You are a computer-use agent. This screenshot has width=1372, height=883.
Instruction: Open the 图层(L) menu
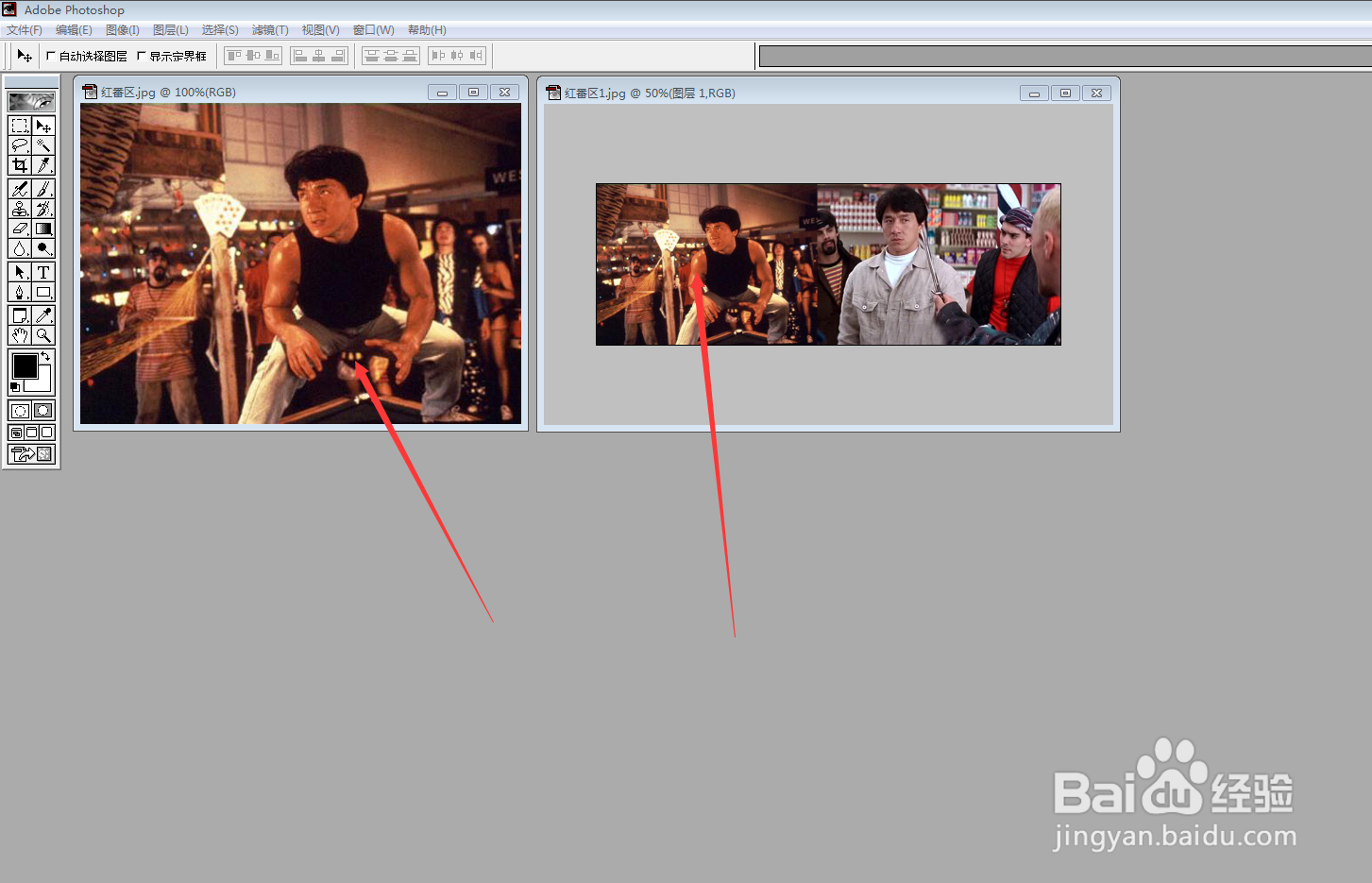point(171,30)
